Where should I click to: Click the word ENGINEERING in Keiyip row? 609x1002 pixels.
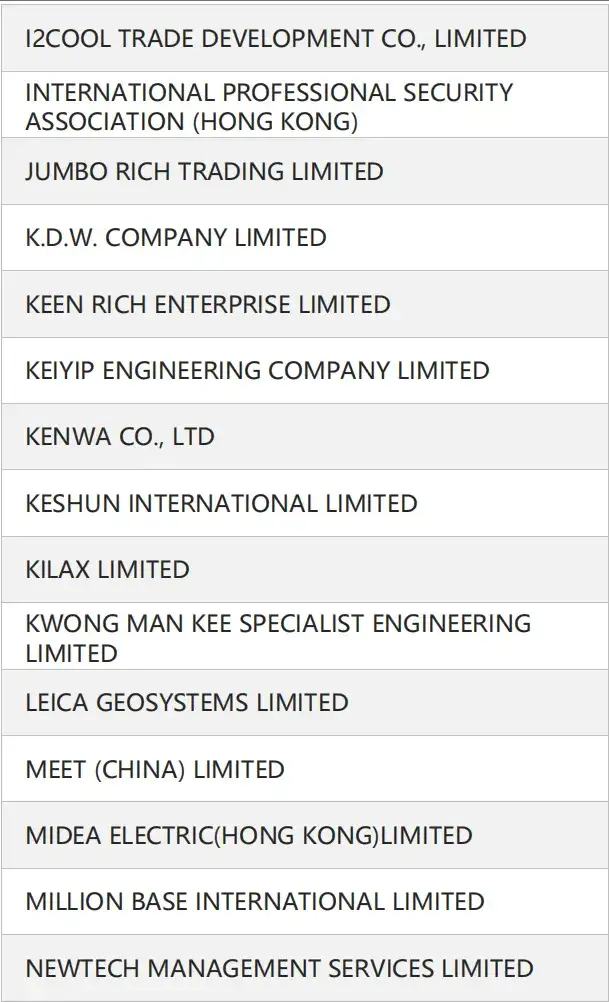pos(181,371)
